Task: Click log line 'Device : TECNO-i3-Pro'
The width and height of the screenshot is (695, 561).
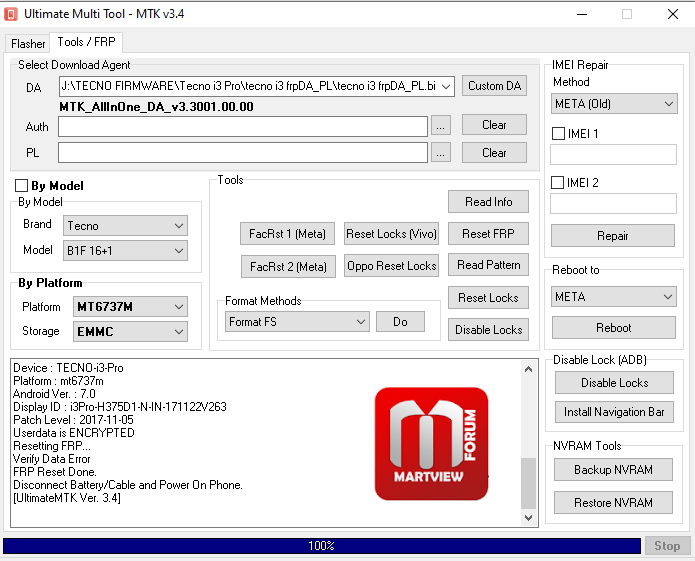Action: [x=68, y=368]
